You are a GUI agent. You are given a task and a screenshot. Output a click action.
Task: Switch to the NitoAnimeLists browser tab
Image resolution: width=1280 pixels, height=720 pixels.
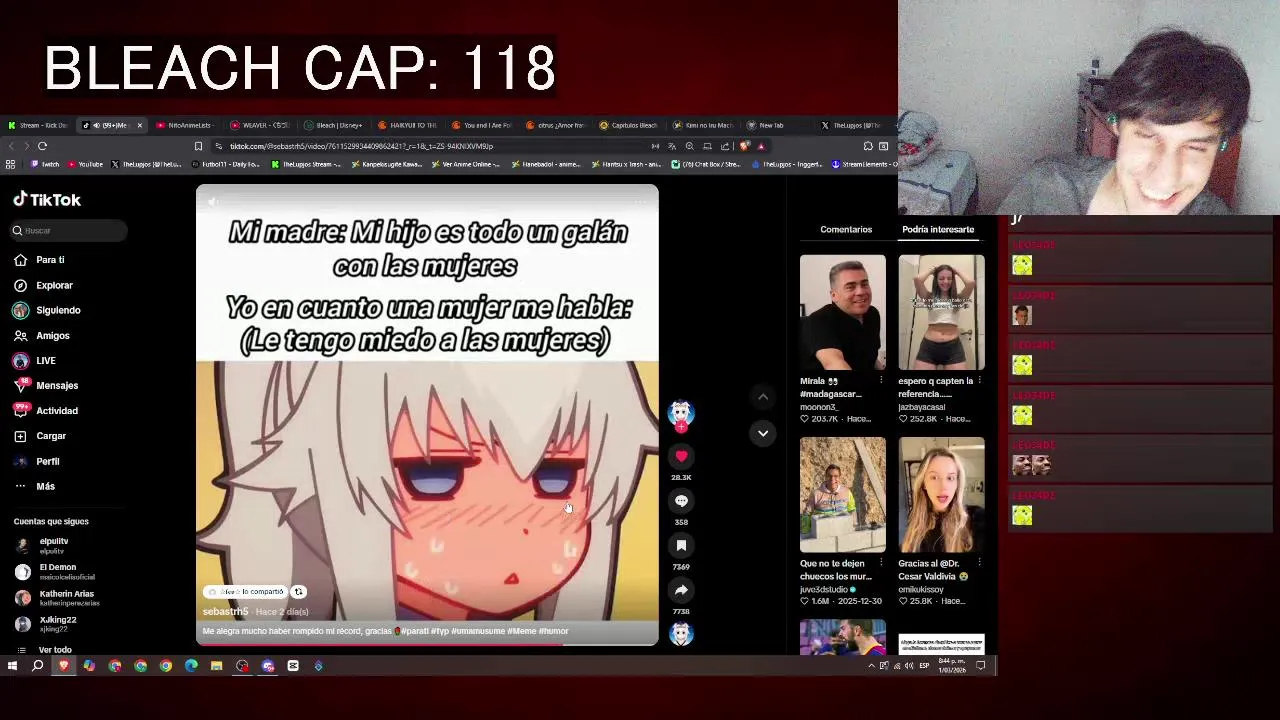click(x=184, y=125)
